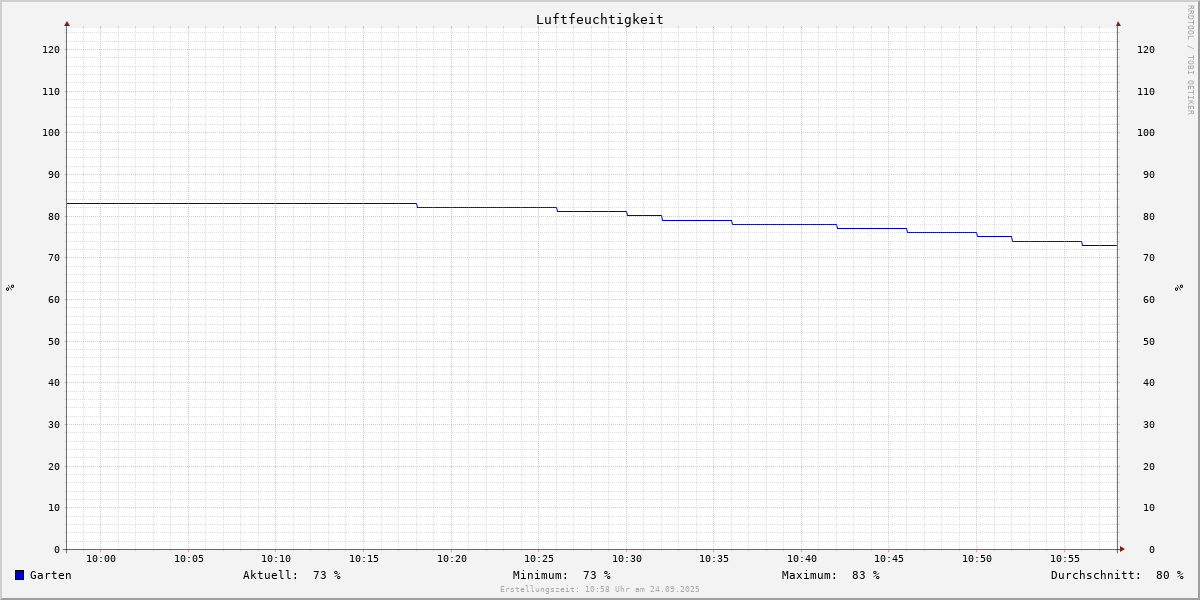Click the 110 label on right axis
This screenshot has width=1200, height=600.
(1146, 92)
